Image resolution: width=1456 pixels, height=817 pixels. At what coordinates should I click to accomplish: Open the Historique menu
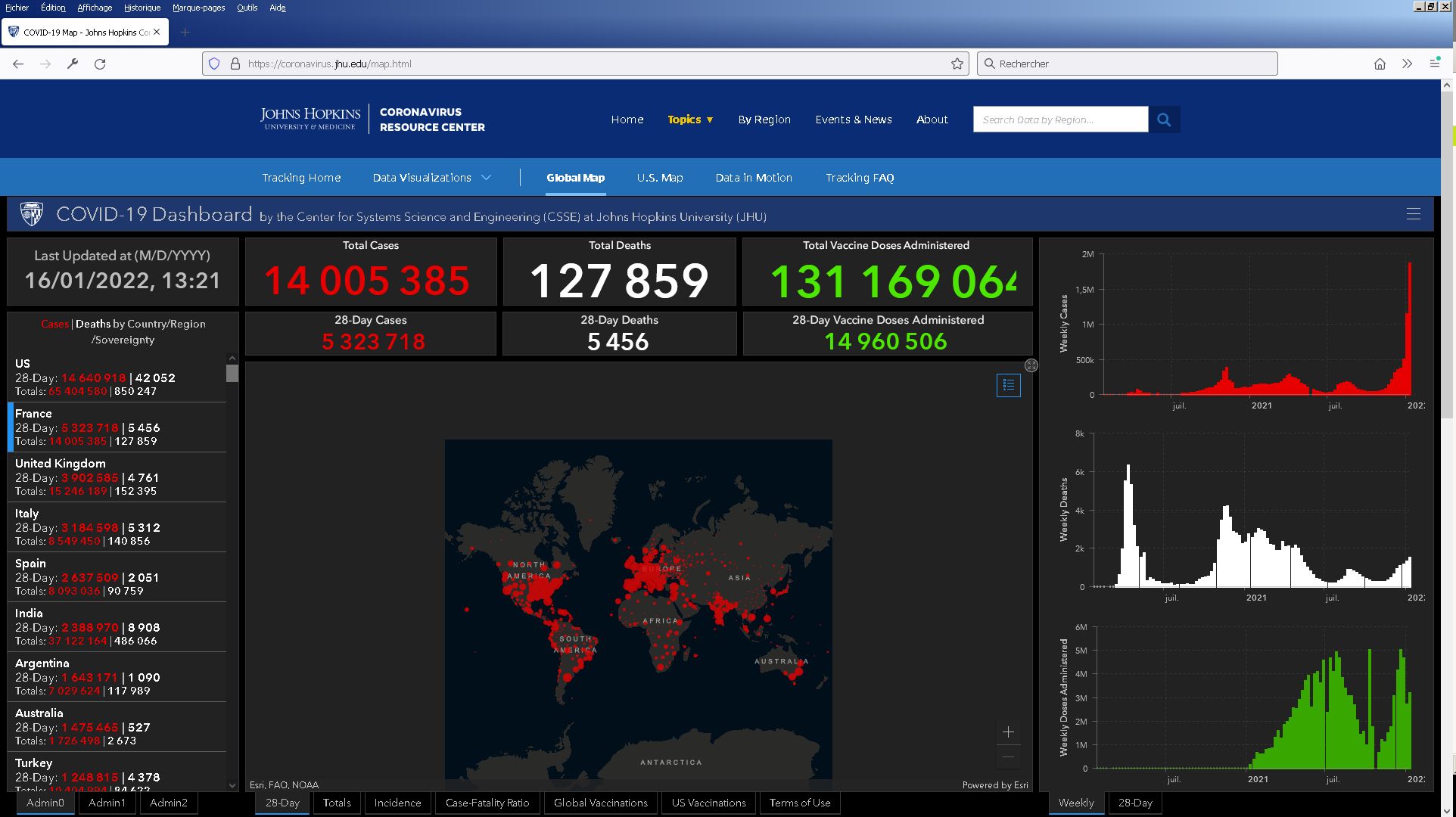click(142, 8)
